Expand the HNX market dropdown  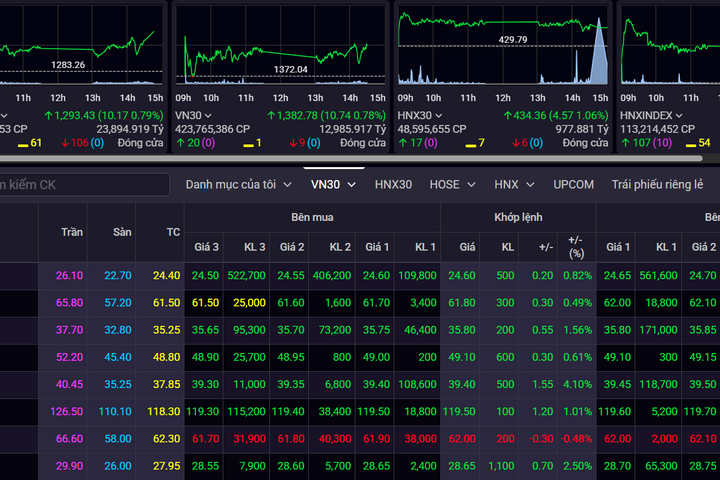530,185
